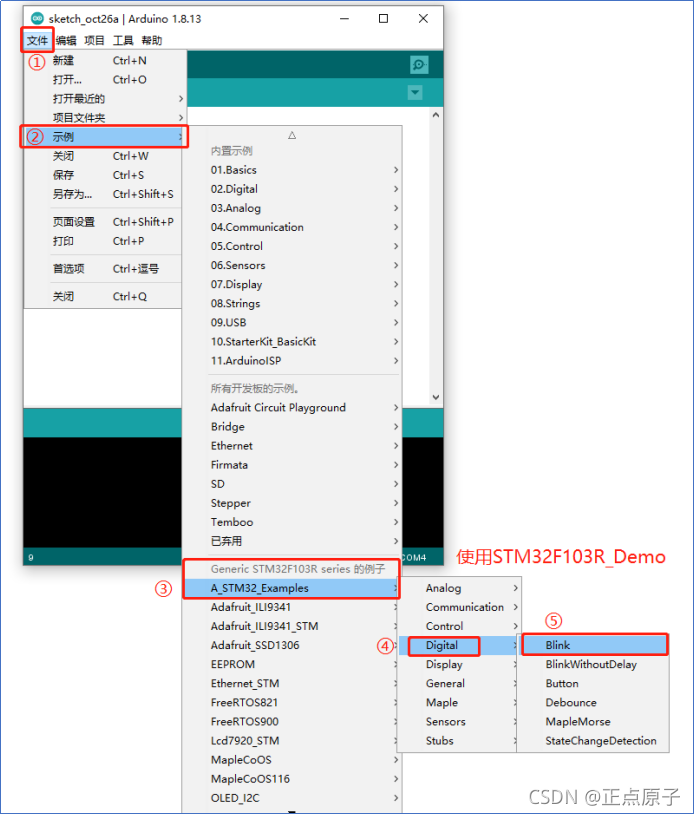
Task: Choose 打开... from the file menu
Action: click(105, 80)
